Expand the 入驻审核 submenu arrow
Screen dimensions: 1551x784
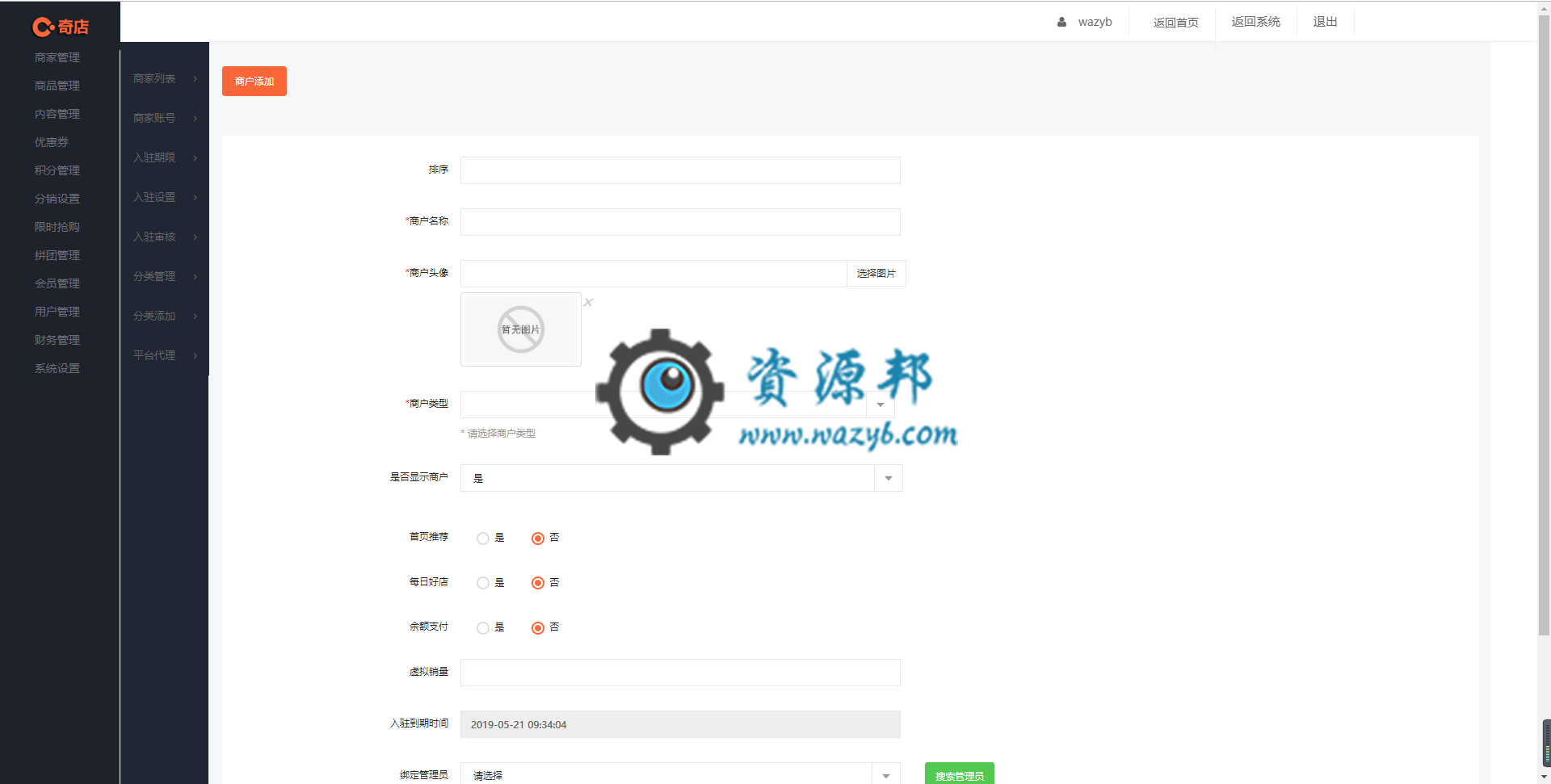click(195, 237)
